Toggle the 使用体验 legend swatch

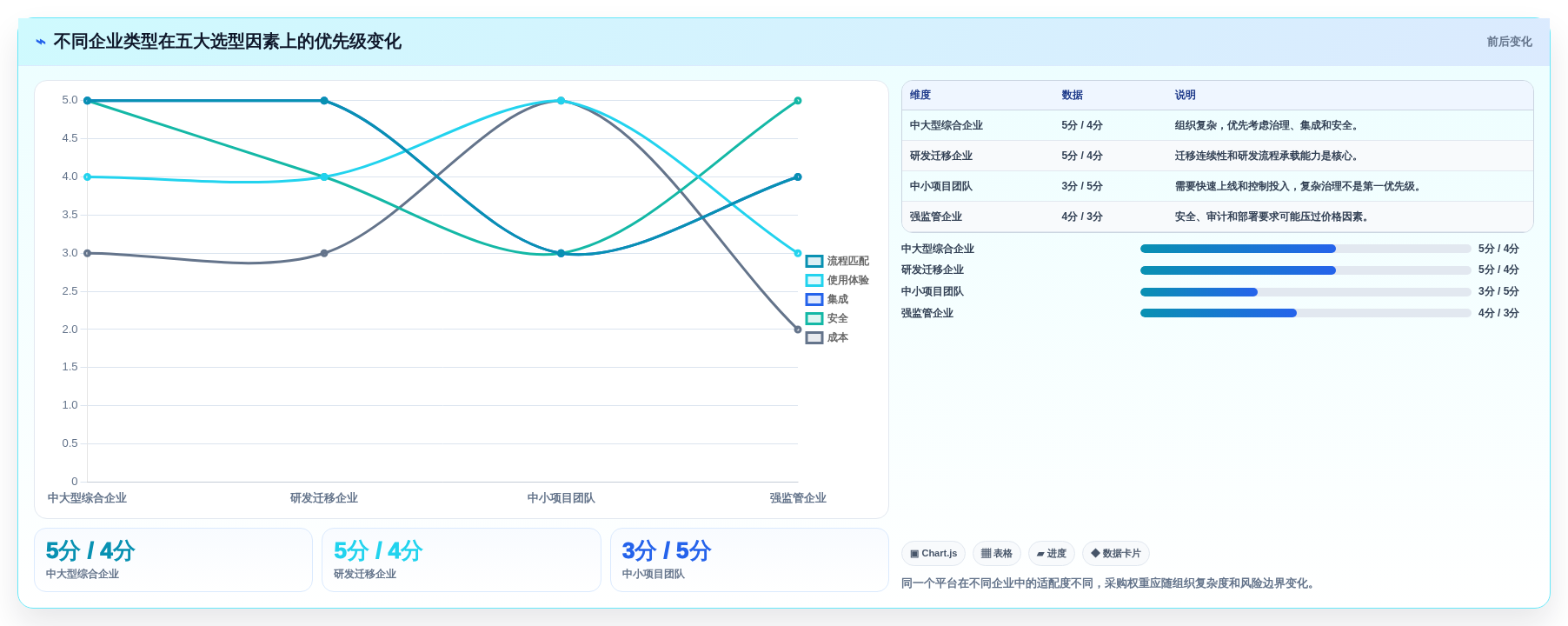coord(814,280)
